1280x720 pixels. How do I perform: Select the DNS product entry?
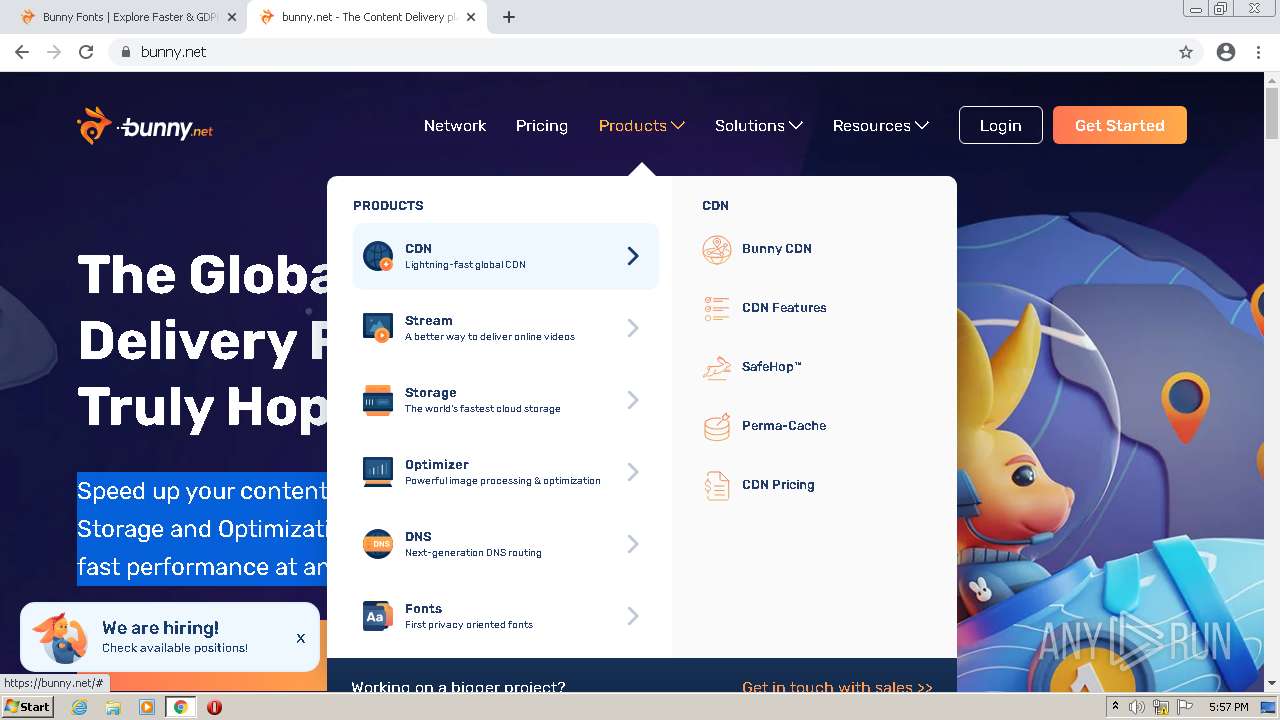pos(505,544)
